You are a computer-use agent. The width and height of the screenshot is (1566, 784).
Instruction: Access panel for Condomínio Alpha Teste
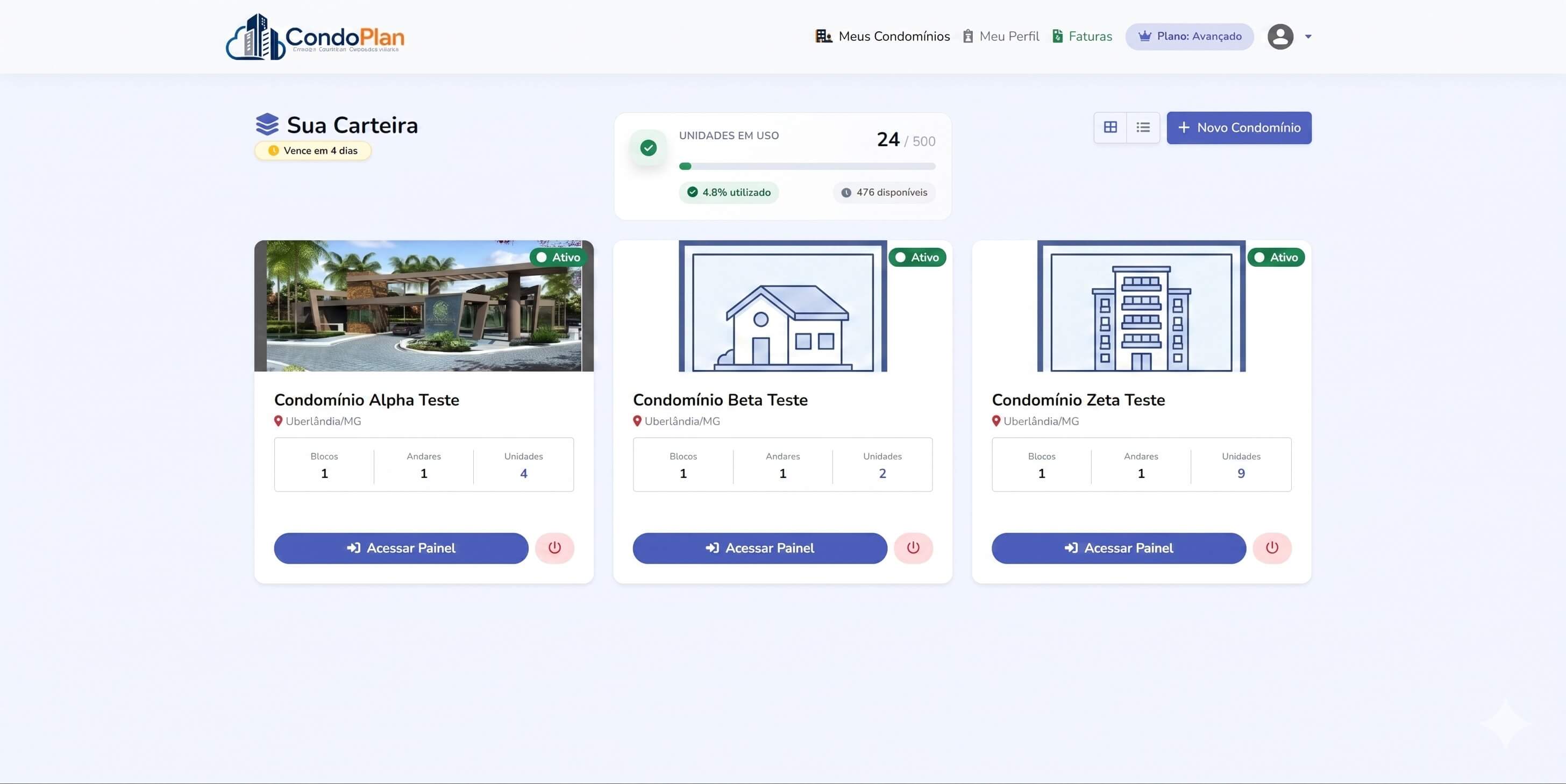pyautogui.click(x=401, y=547)
